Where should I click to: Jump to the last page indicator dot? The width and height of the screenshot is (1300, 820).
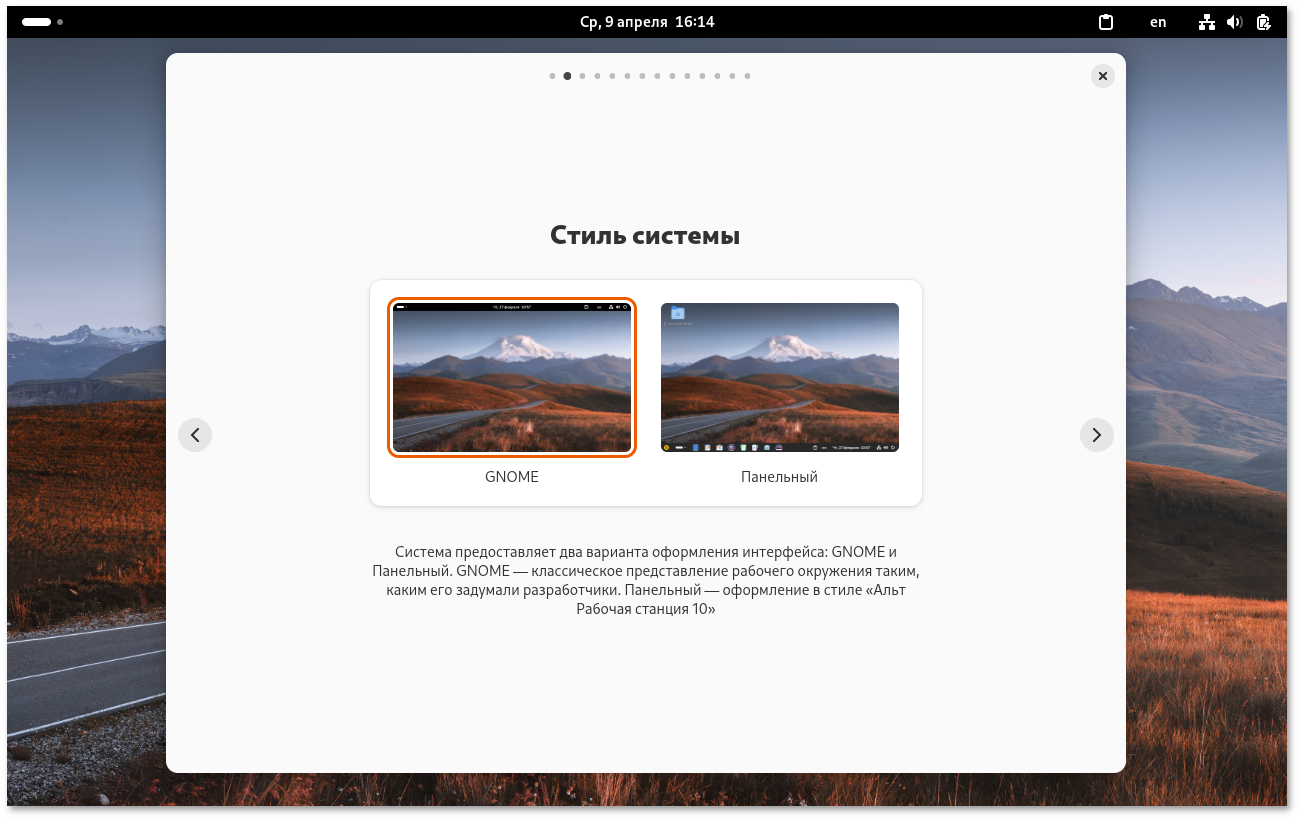coord(747,75)
